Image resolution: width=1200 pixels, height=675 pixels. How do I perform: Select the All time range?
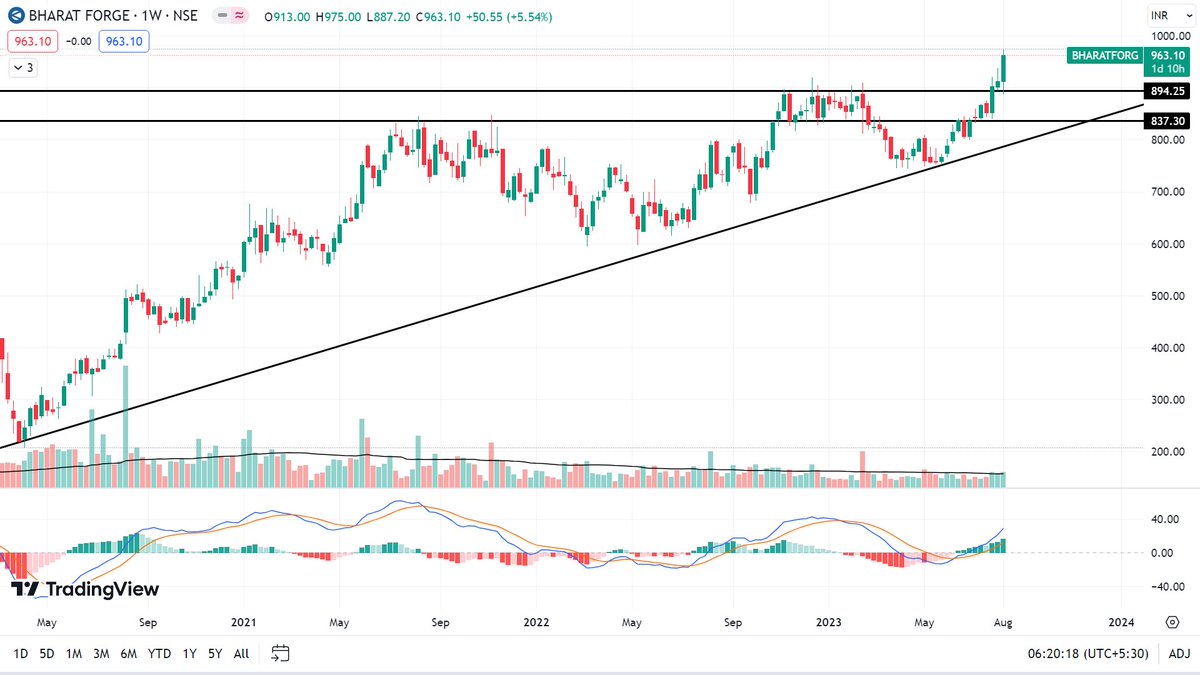241,653
